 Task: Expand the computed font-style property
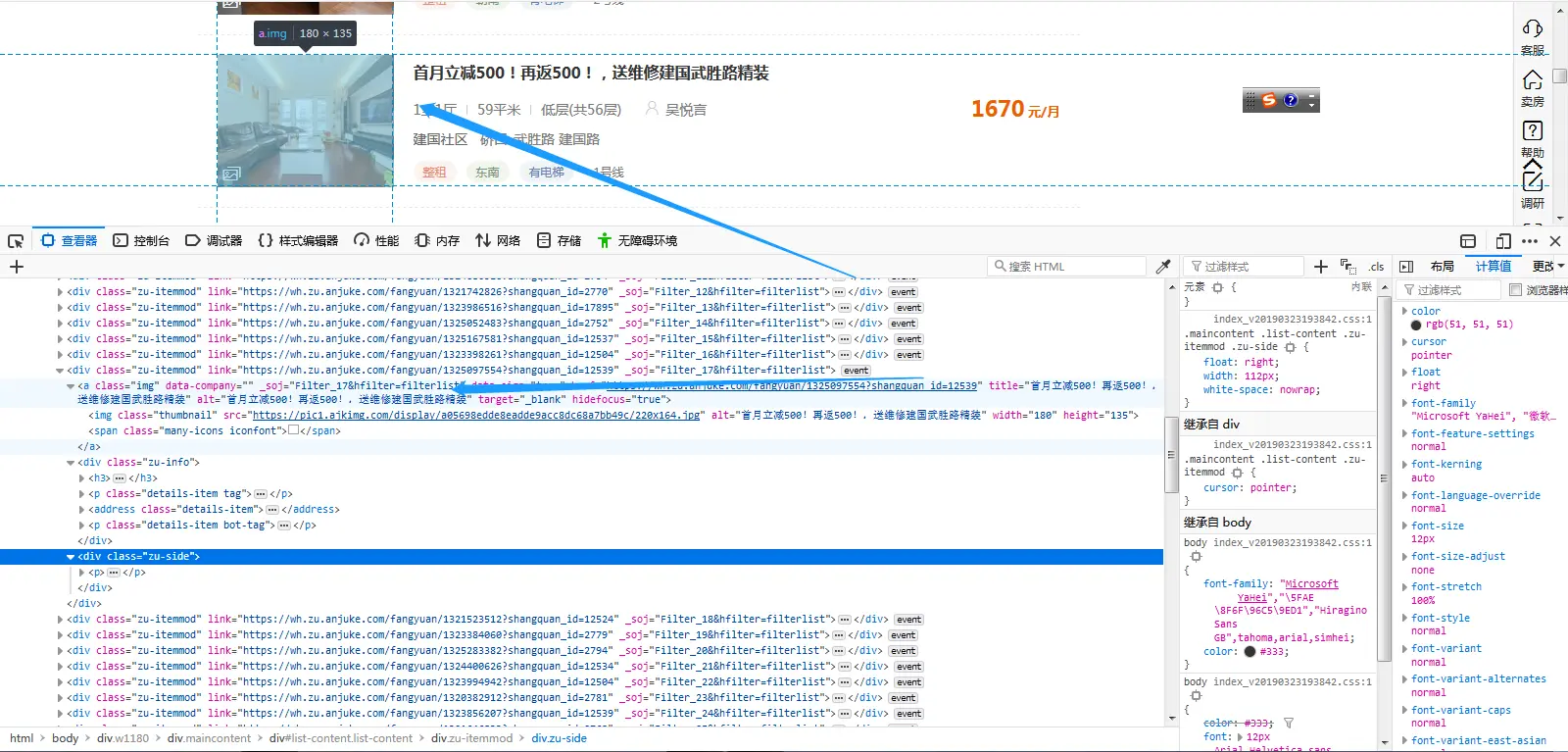click(x=1404, y=618)
